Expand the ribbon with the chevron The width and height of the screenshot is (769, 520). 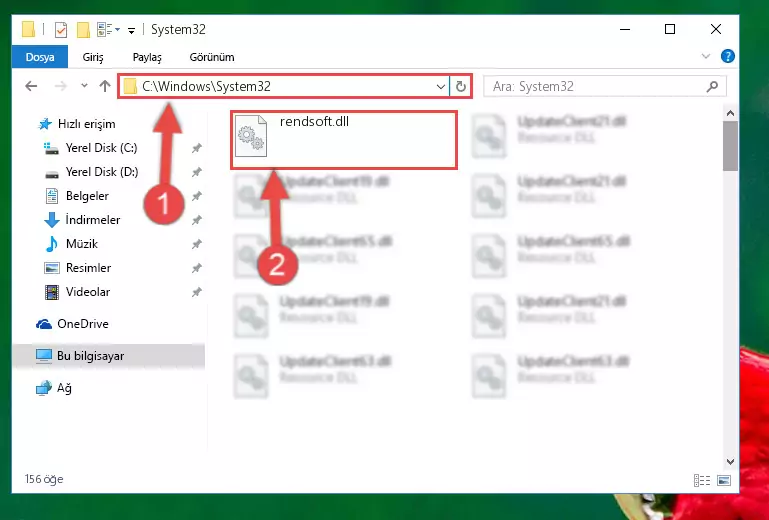tap(706, 56)
